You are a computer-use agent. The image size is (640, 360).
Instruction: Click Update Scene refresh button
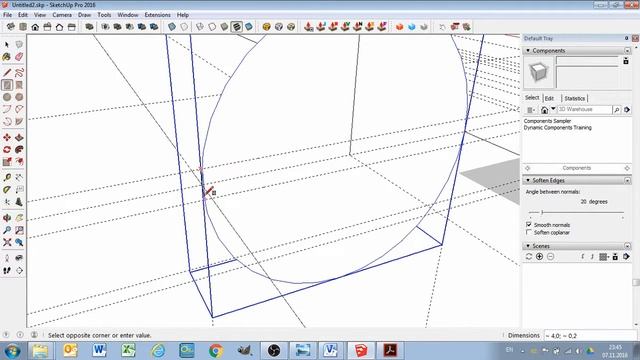tap(529, 257)
